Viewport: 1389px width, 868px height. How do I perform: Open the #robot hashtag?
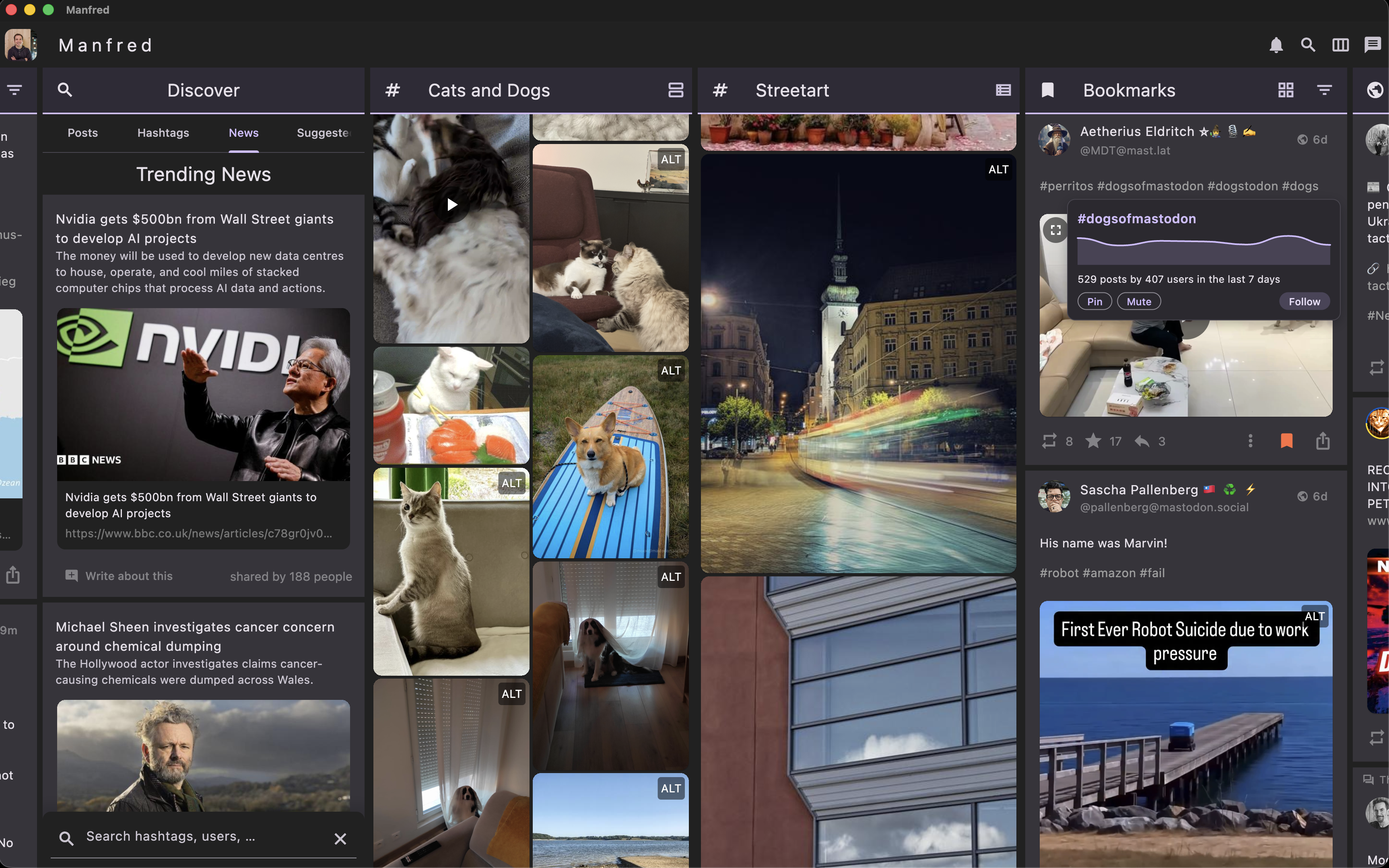[x=1059, y=573]
